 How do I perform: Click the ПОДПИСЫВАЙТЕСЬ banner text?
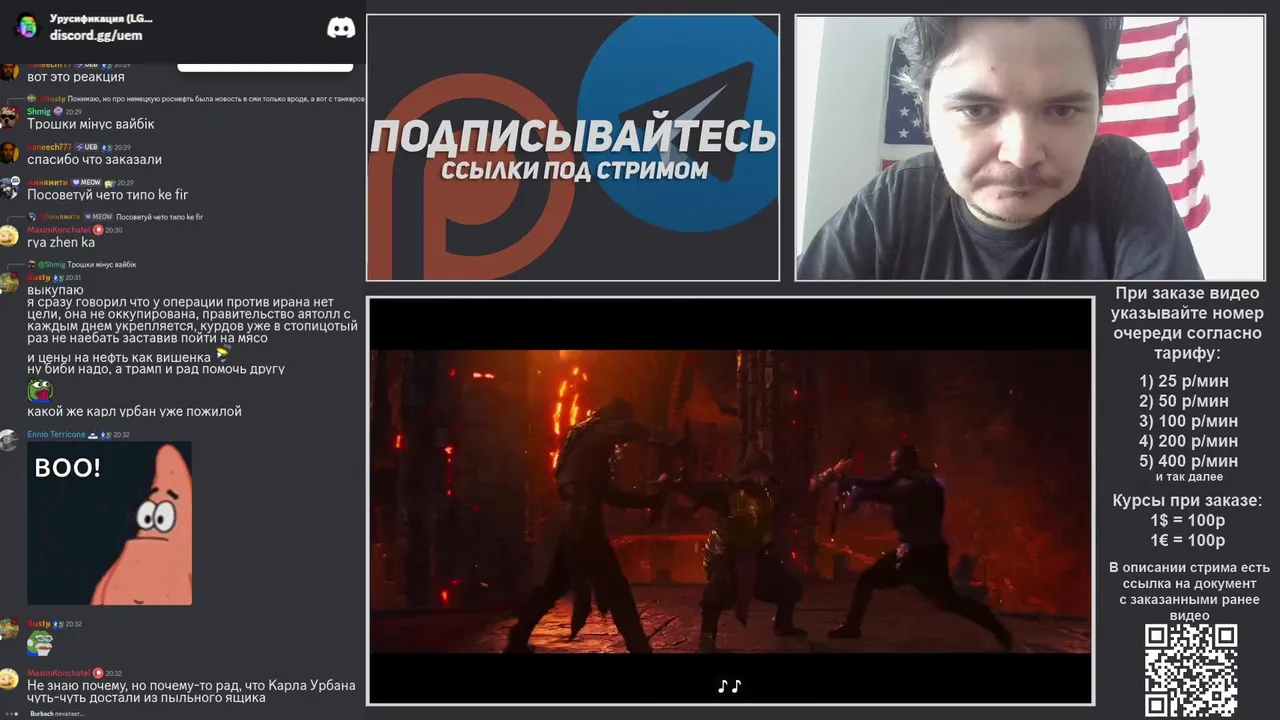click(x=573, y=137)
